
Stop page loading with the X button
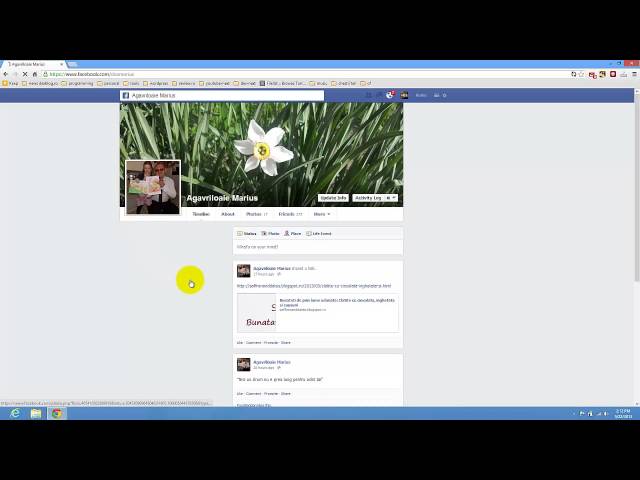pyautogui.click(x=24, y=74)
